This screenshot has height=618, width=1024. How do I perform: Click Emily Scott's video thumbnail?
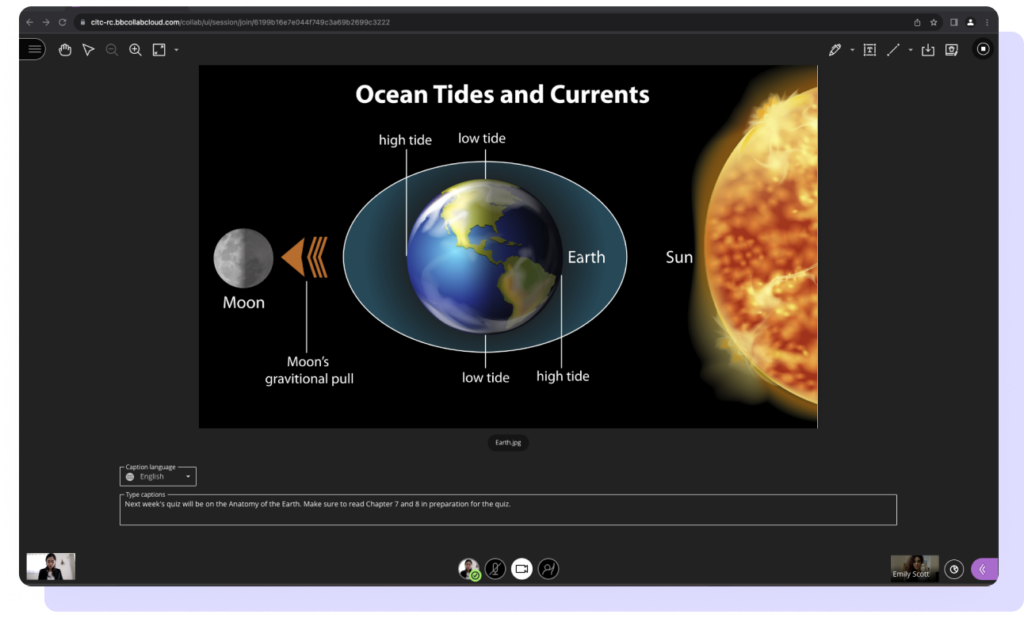(914, 567)
